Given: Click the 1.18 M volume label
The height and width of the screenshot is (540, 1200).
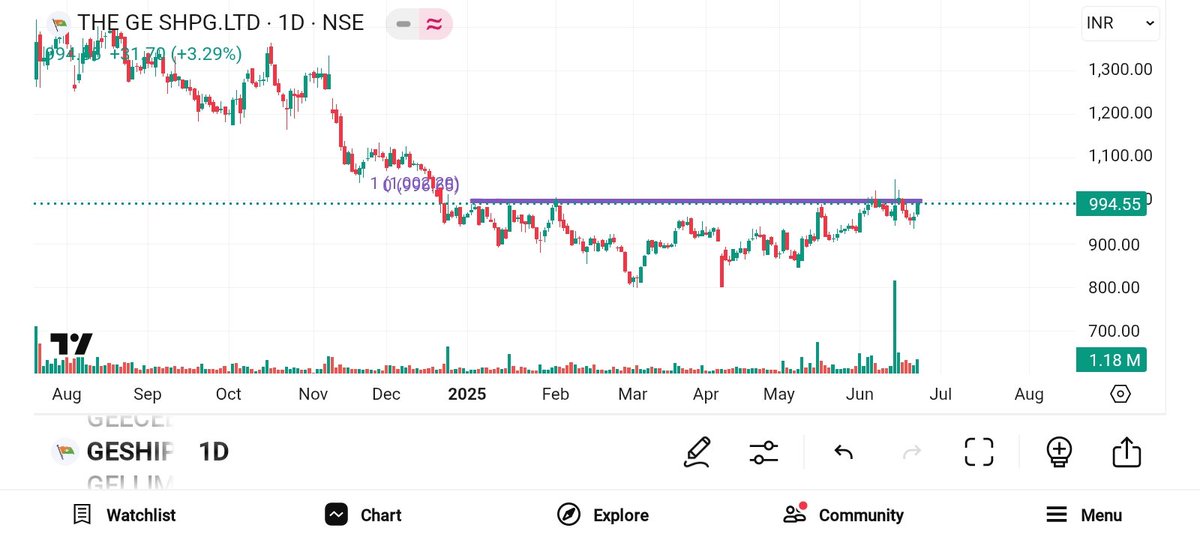Looking at the screenshot, I should tap(1110, 360).
